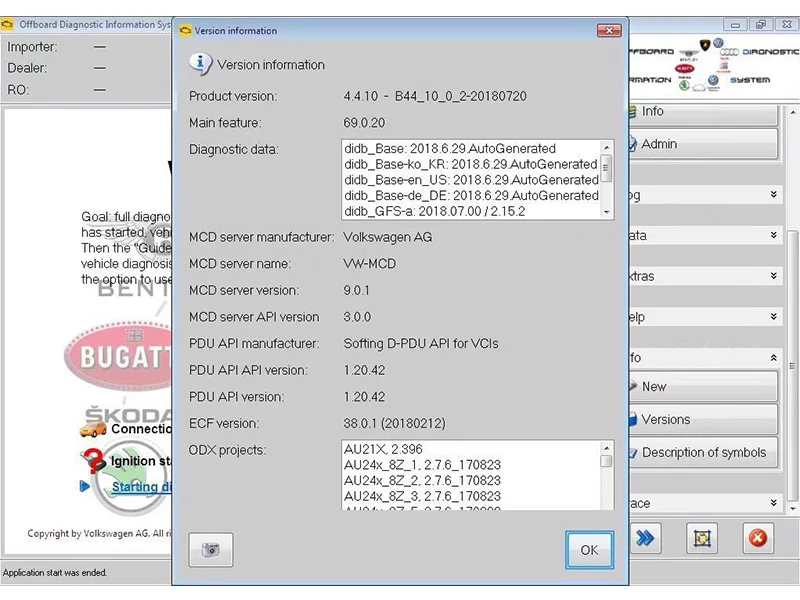The width and height of the screenshot is (800, 600).
Task: Click the info icon beside Version information heading
Action: click(199, 64)
